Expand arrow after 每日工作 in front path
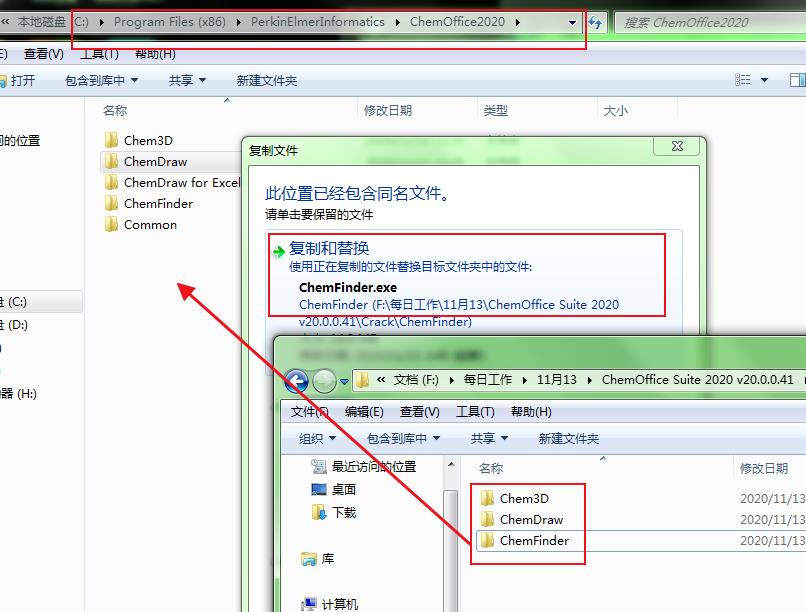This screenshot has height=612, width=806. coord(524,380)
